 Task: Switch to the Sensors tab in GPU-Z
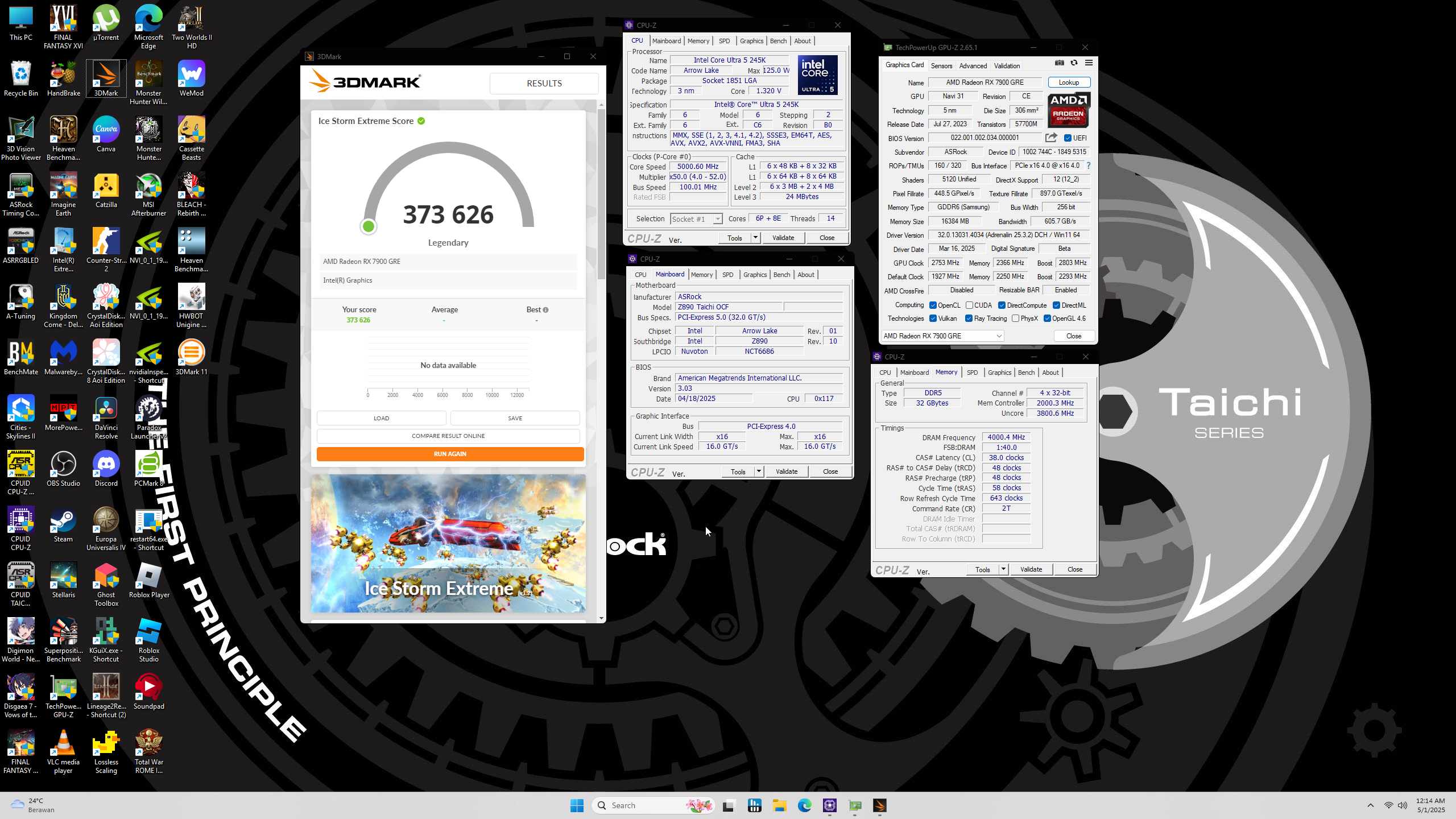point(941,66)
